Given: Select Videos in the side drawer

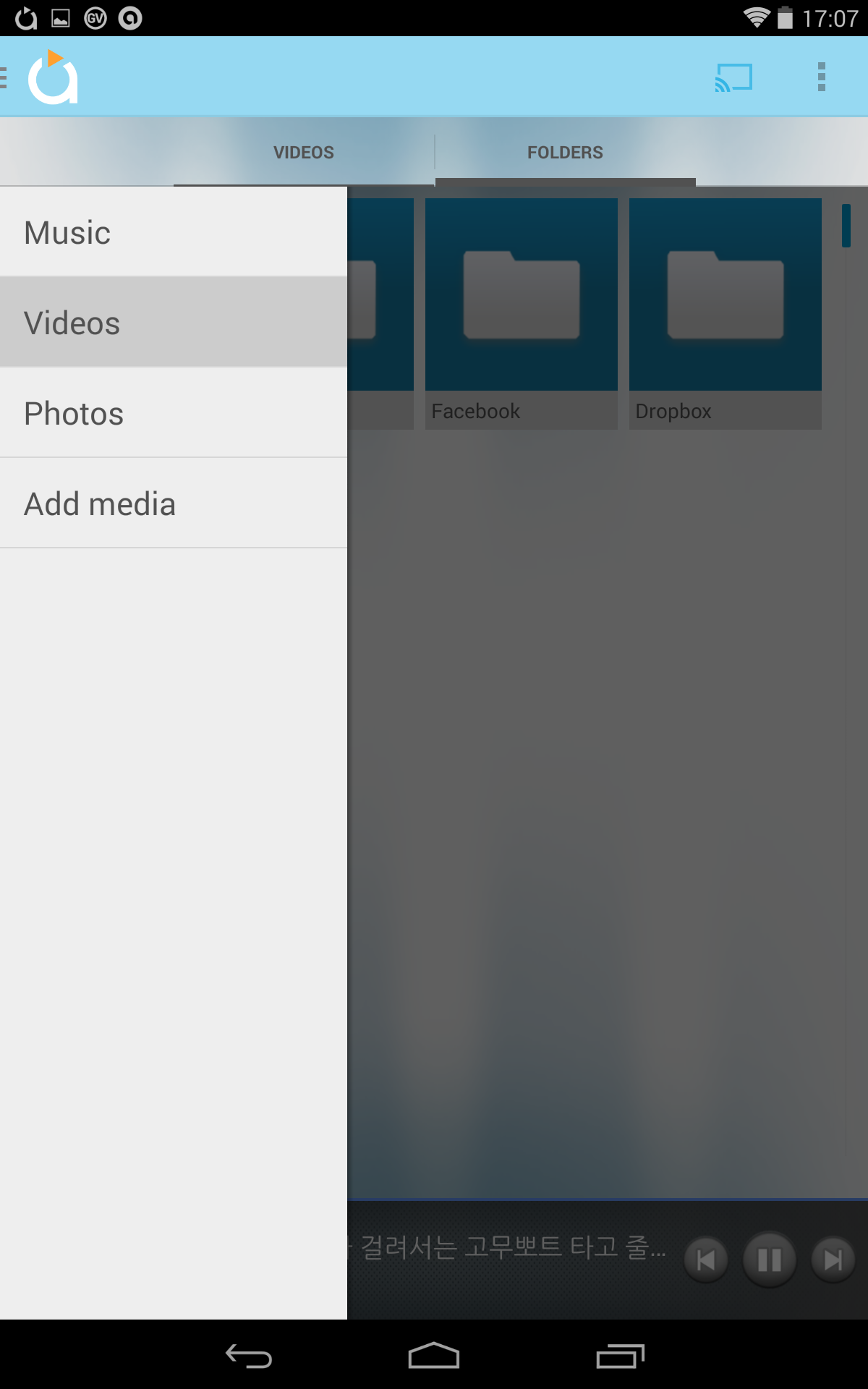Looking at the screenshot, I should click(174, 323).
